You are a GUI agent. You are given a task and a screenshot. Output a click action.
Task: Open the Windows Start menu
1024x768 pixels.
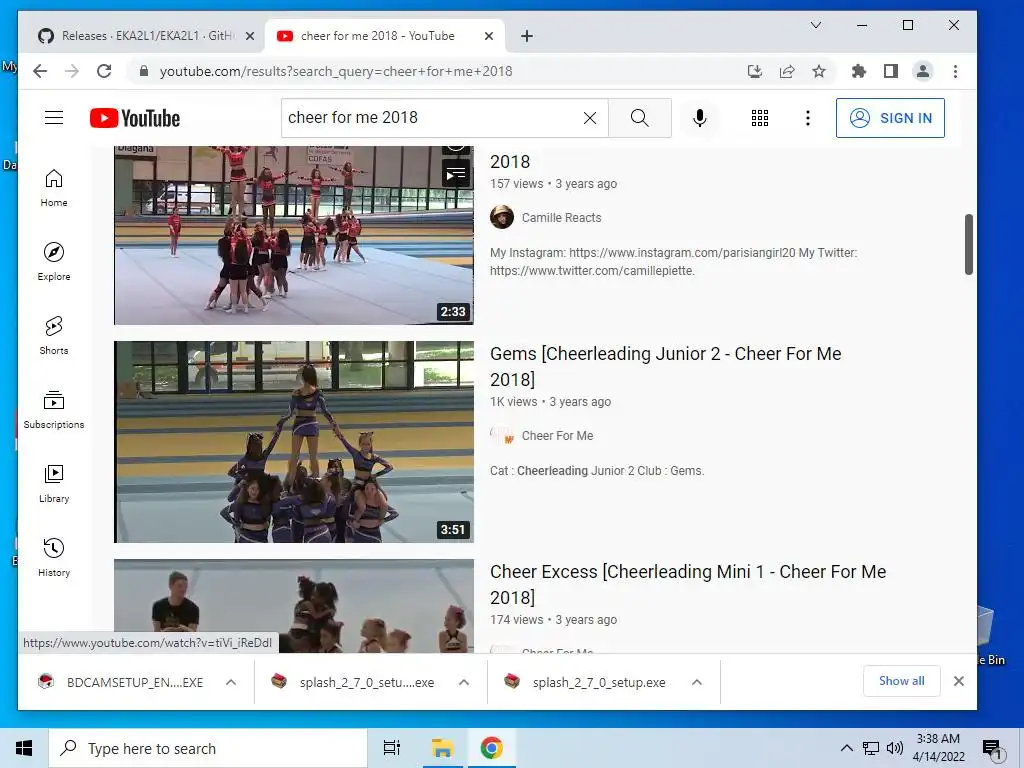point(24,748)
